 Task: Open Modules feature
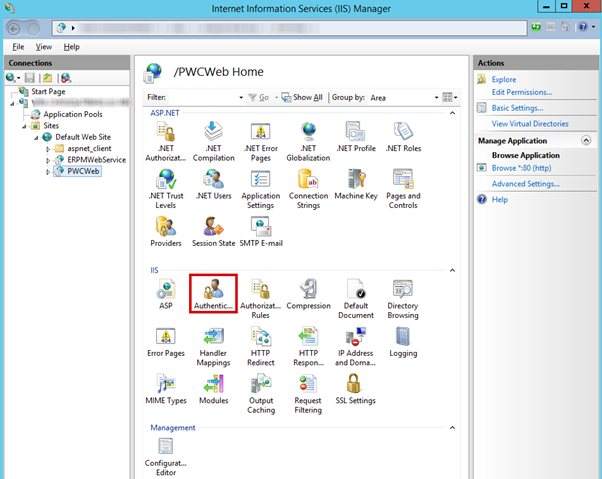[213, 389]
